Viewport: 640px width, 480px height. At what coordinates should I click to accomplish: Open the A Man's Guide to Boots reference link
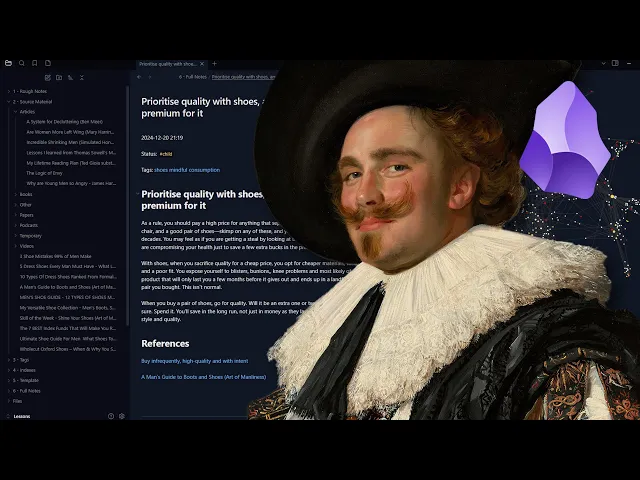coord(204,377)
